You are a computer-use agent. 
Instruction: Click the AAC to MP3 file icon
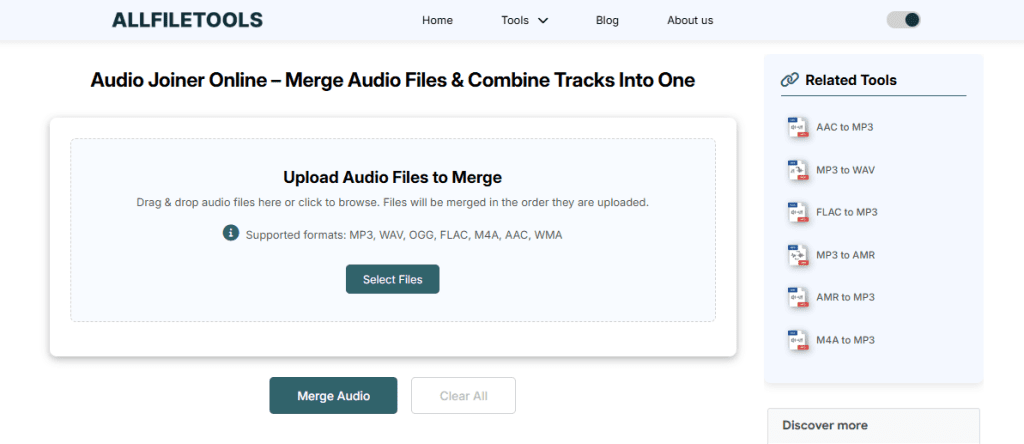(x=797, y=128)
